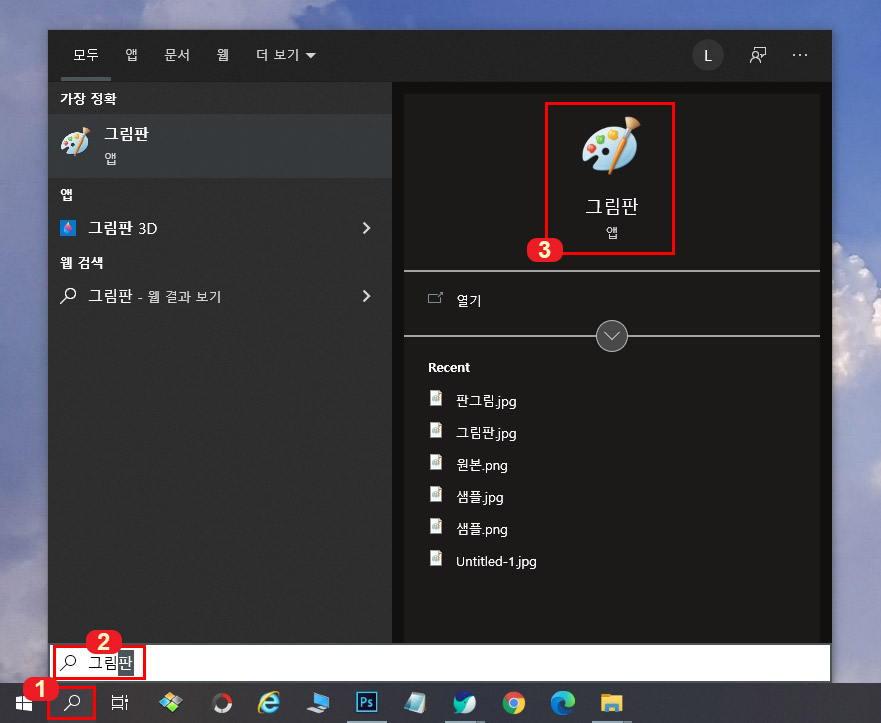Launch the colorful diamond tiles taskbar app
Image resolution: width=881 pixels, height=723 pixels.
point(171,702)
